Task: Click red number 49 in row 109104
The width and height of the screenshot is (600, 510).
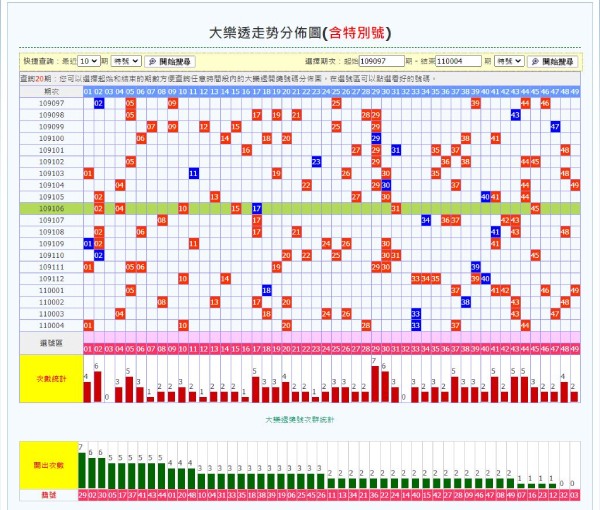Action: 575,185
